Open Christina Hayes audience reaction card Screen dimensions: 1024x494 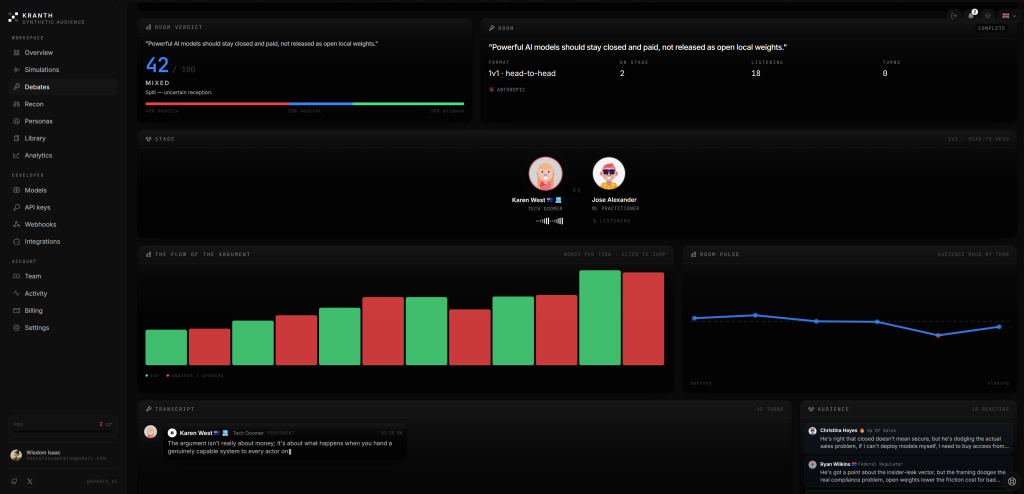coord(910,438)
